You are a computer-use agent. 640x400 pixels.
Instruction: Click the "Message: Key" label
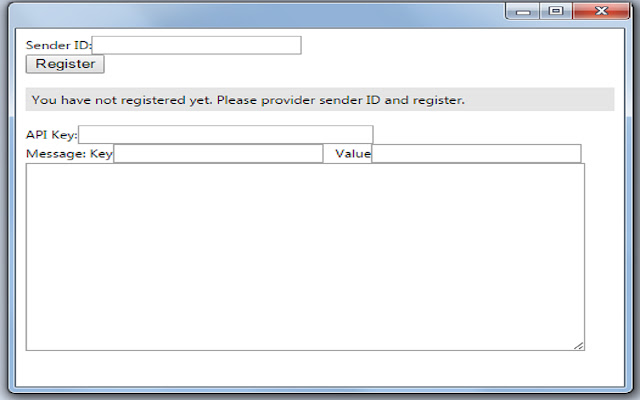[69, 154]
